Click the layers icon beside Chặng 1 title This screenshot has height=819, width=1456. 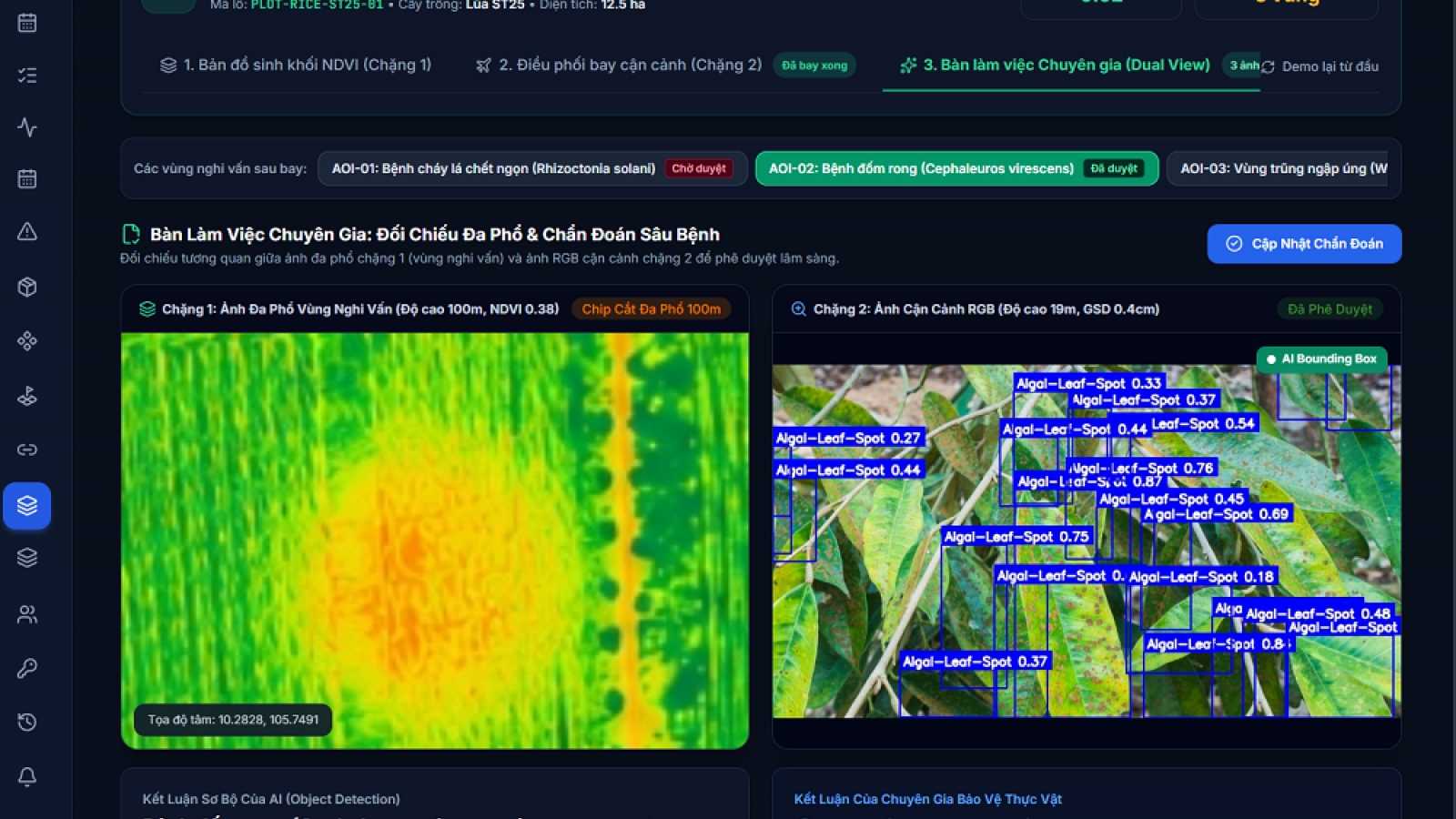click(x=147, y=309)
